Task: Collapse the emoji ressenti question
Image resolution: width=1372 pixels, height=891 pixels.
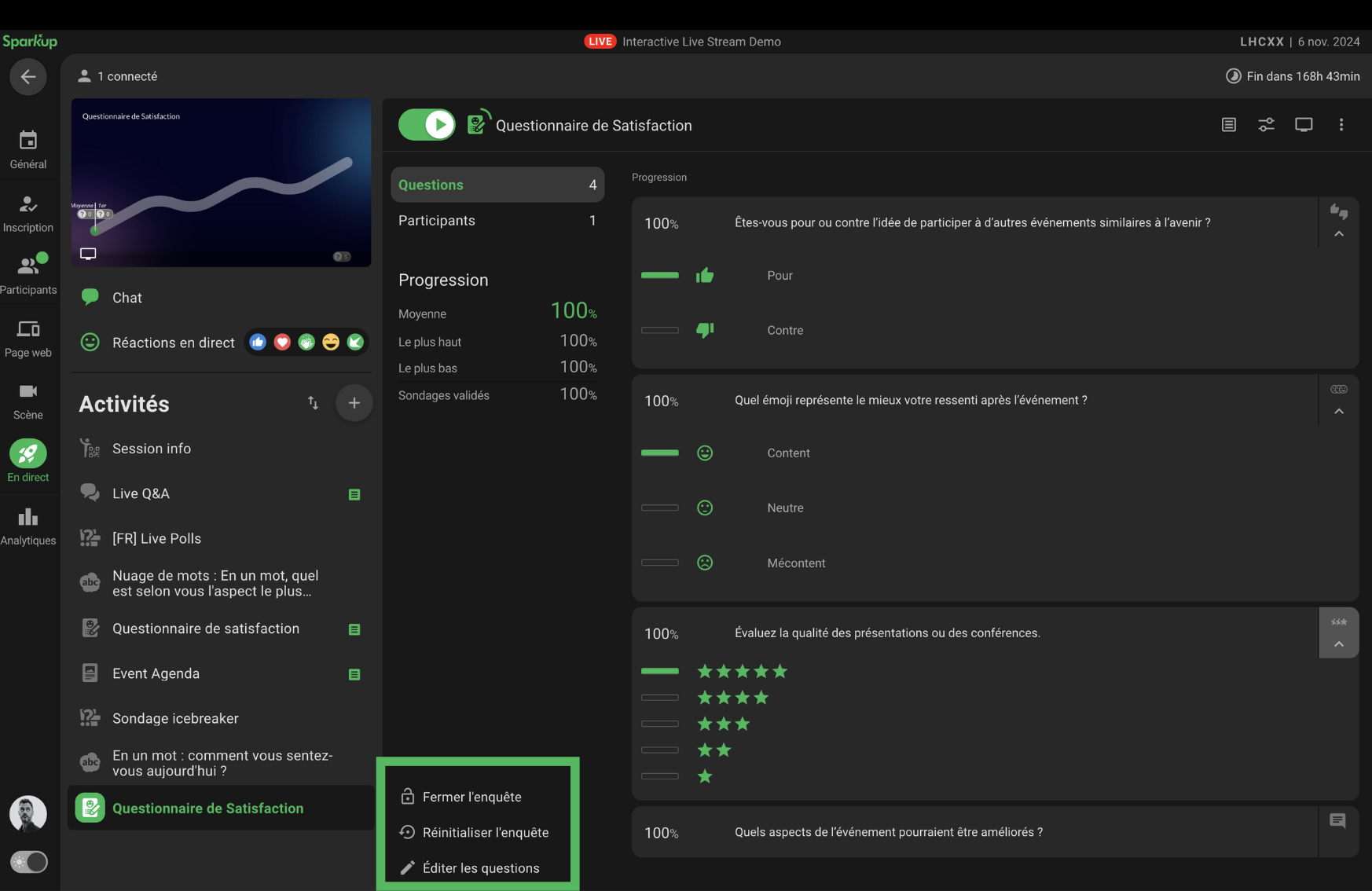Action: [x=1339, y=412]
